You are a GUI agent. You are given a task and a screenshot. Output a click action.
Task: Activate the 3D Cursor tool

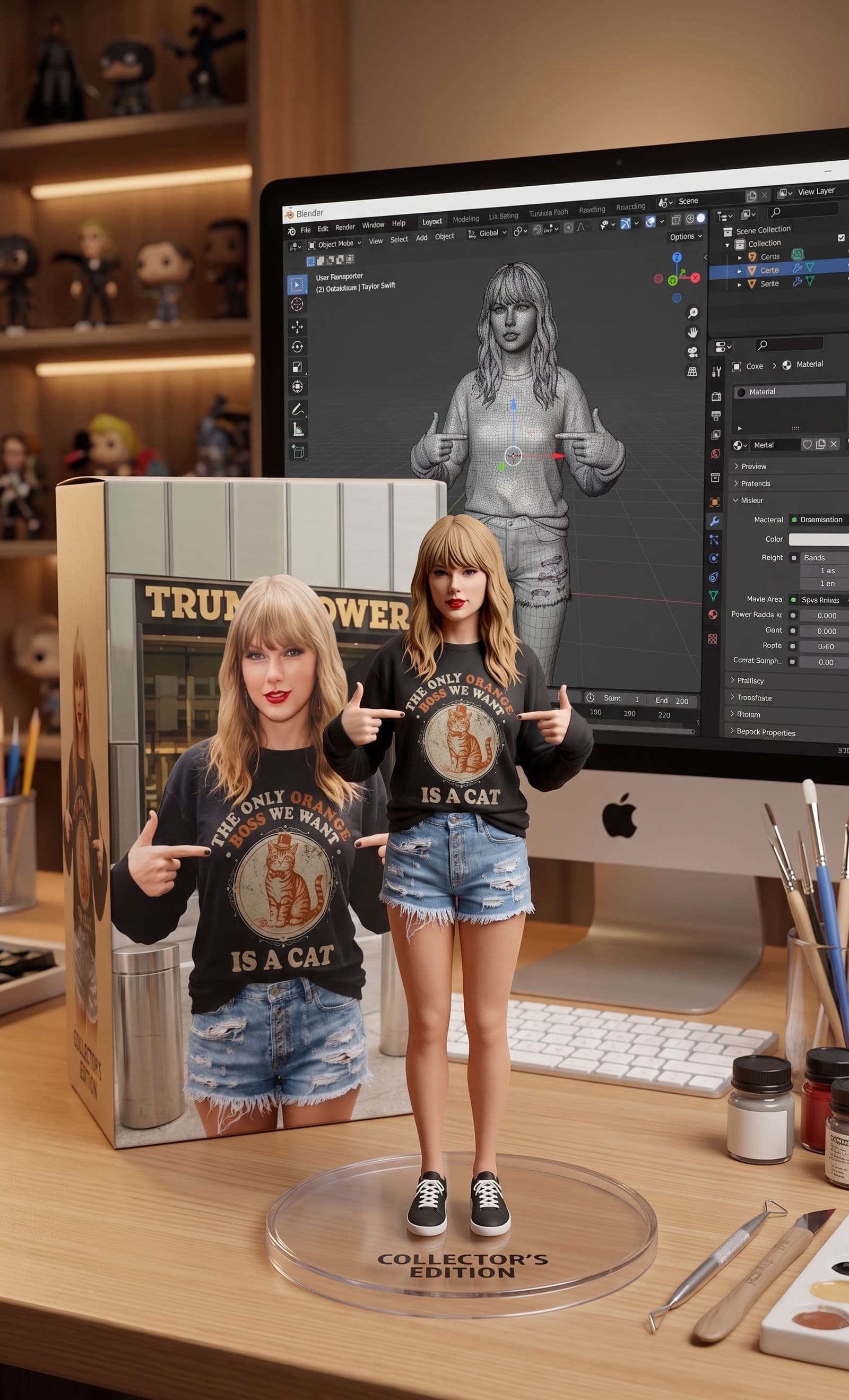tap(297, 305)
